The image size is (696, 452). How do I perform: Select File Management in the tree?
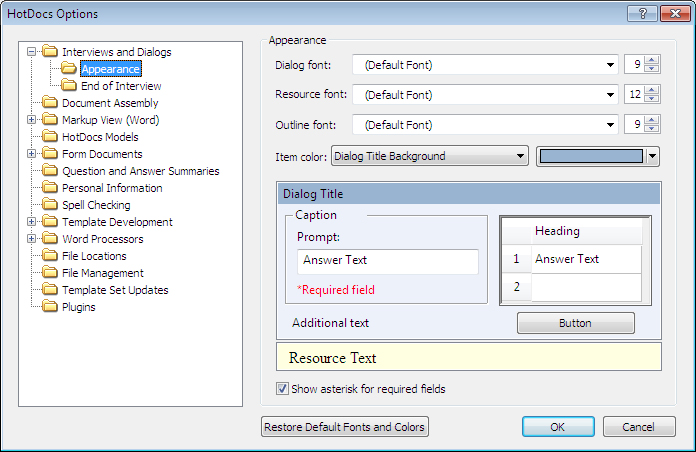(x=103, y=273)
